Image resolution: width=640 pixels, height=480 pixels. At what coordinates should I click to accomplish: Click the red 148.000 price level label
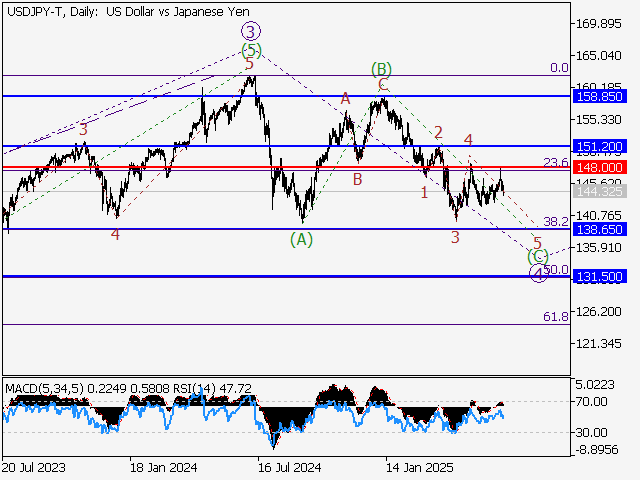[x=600, y=167]
